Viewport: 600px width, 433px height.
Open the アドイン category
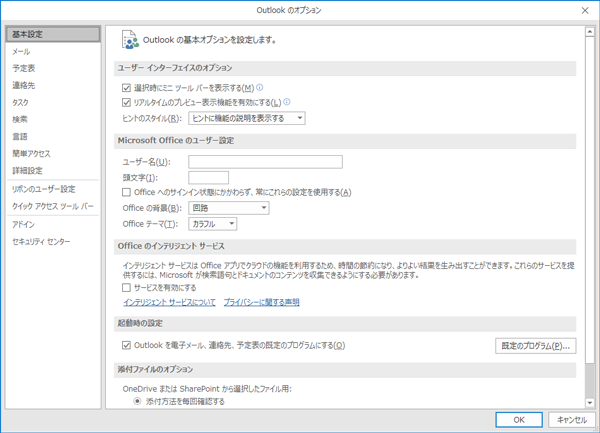[53, 225]
